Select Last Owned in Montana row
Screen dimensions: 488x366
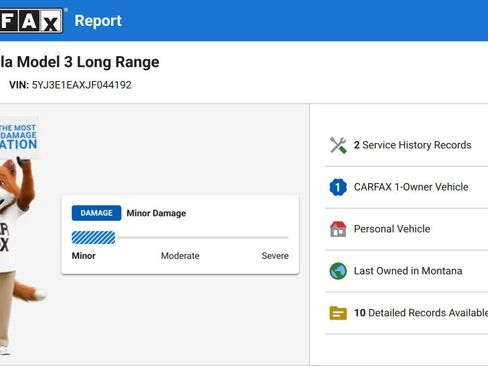click(407, 271)
